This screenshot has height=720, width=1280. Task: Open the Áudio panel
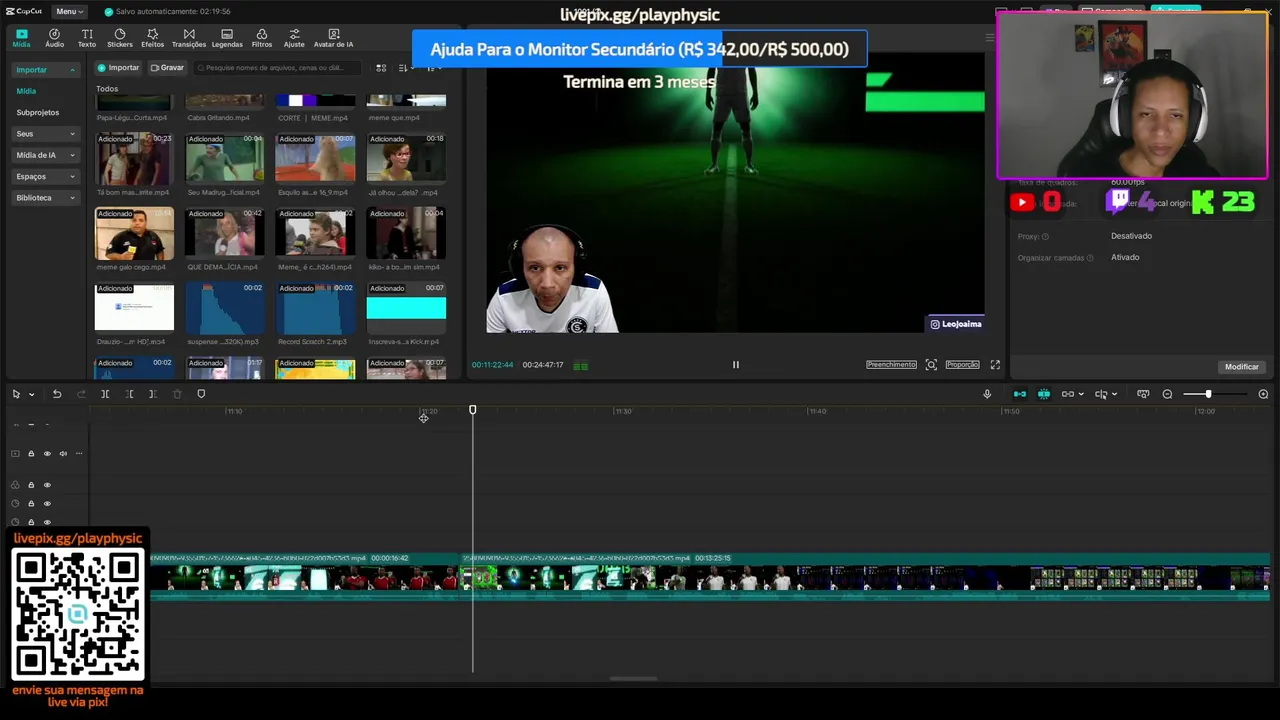click(x=54, y=38)
